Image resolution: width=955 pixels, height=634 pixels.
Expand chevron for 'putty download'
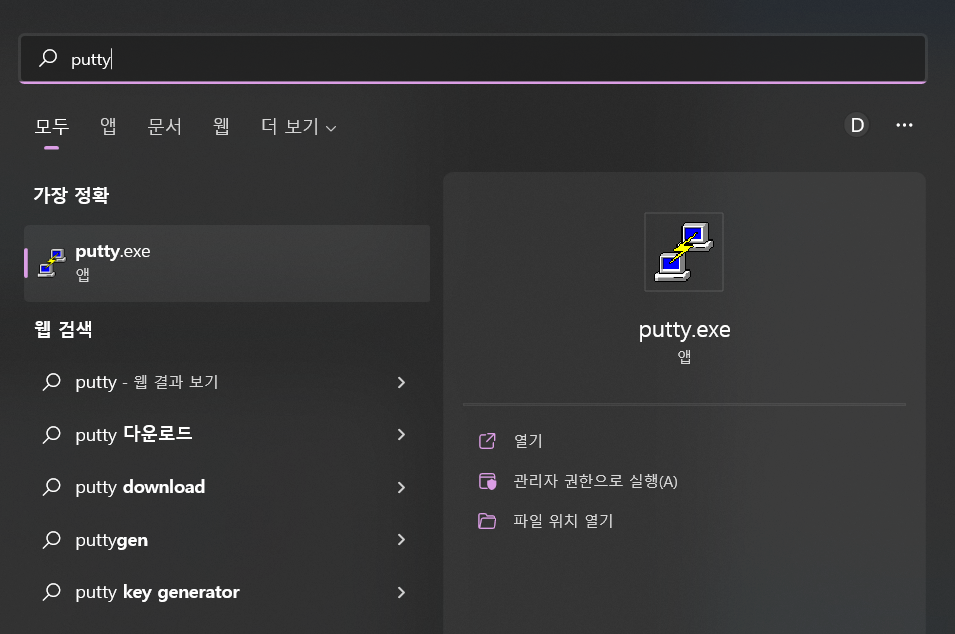pyautogui.click(x=401, y=487)
